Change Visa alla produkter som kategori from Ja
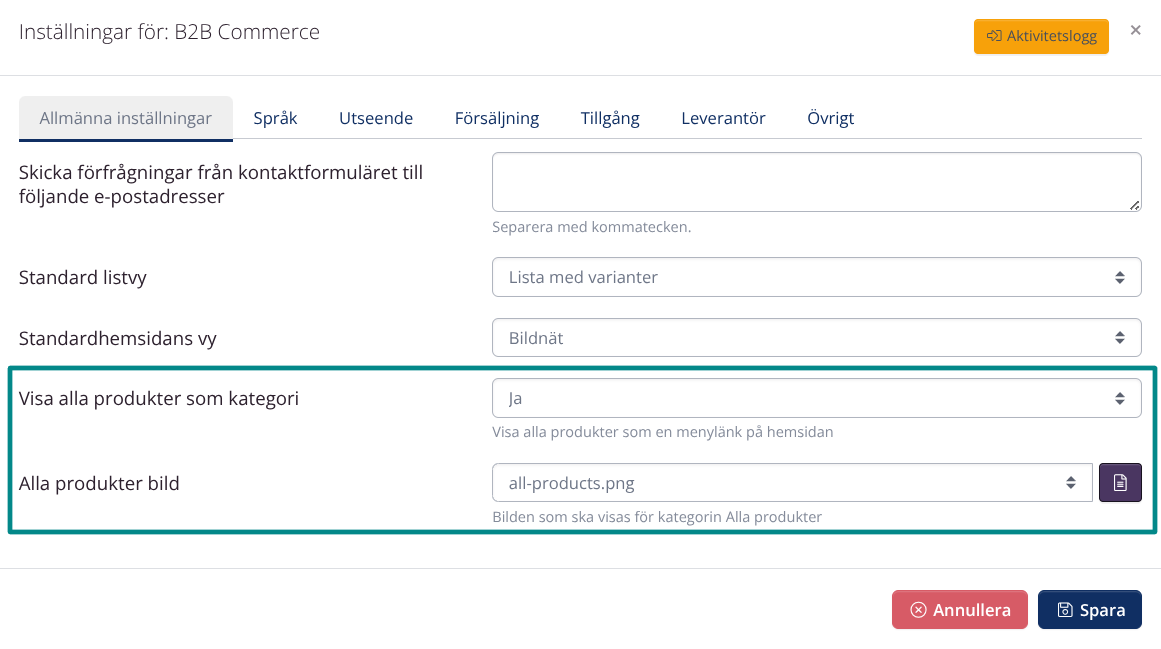1161x649 pixels. point(815,397)
